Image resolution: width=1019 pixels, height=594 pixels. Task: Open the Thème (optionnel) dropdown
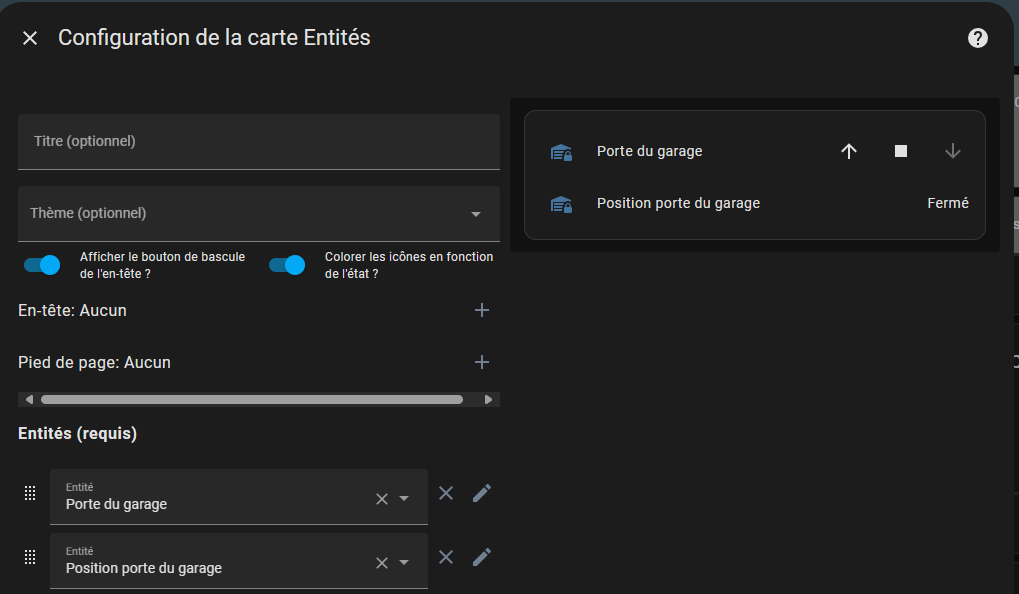[x=259, y=214]
